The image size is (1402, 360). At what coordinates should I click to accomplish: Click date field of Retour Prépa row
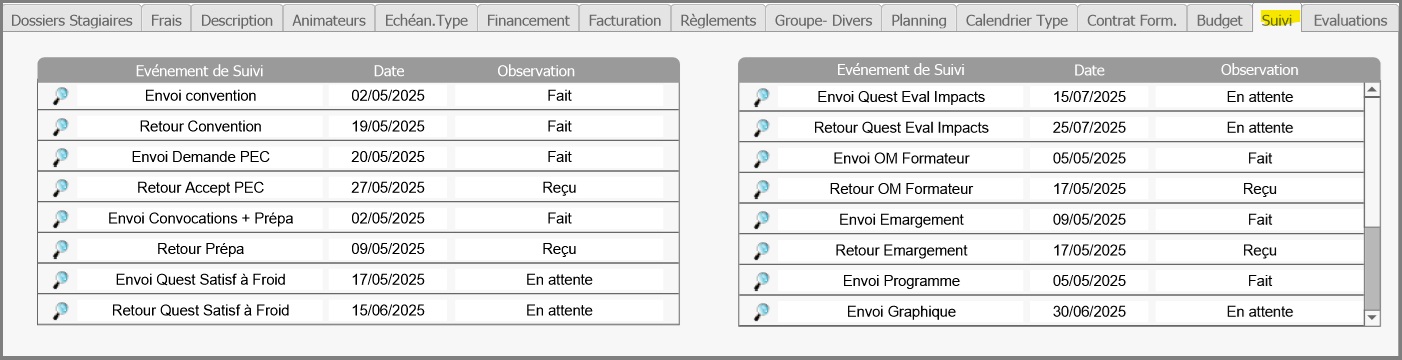388,249
